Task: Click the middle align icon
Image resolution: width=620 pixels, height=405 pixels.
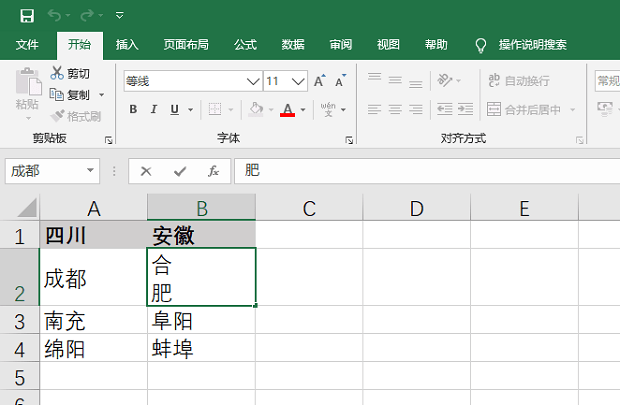Action: (395, 81)
